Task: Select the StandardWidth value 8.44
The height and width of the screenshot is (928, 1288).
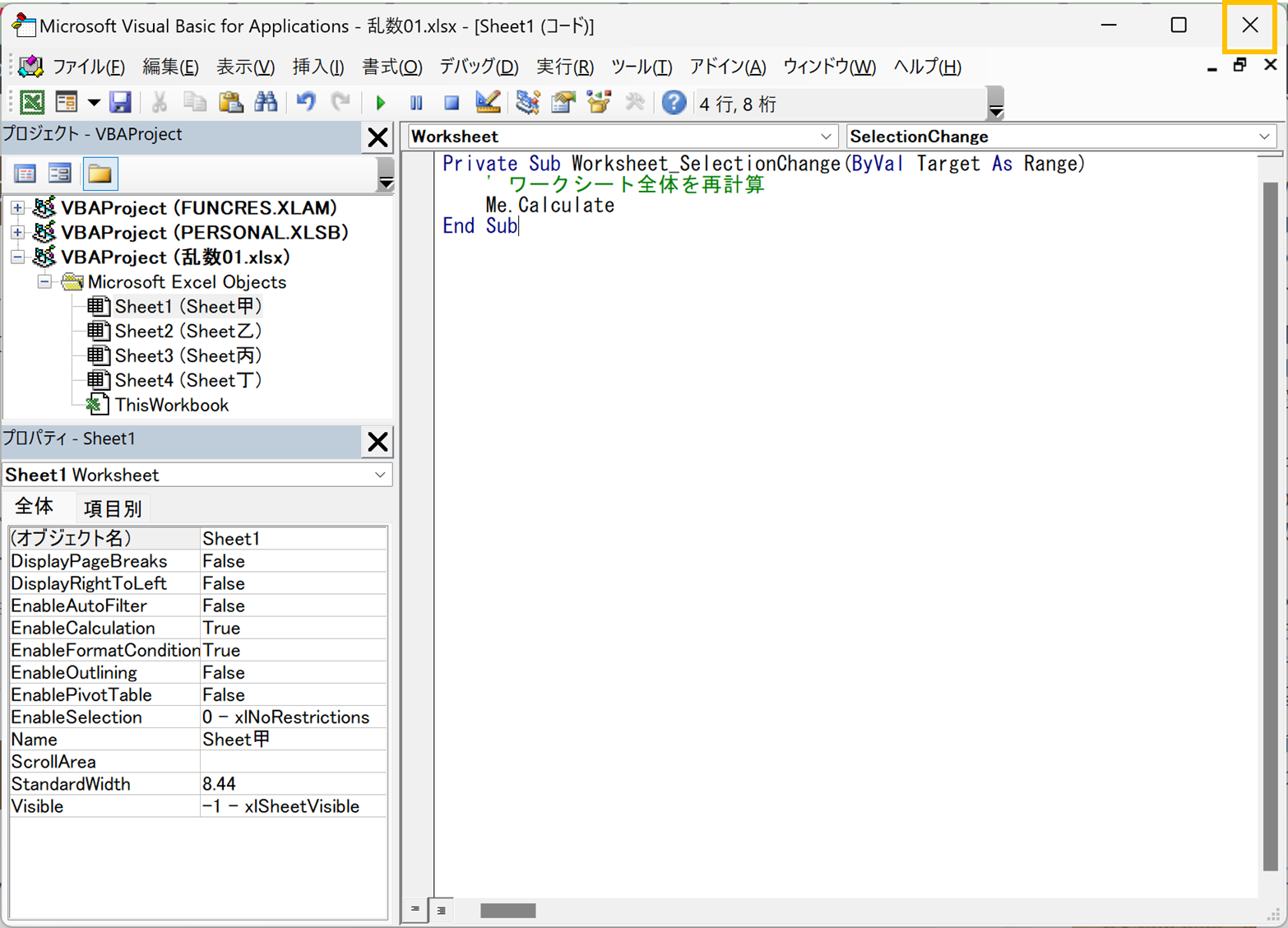Action: tap(294, 784)
